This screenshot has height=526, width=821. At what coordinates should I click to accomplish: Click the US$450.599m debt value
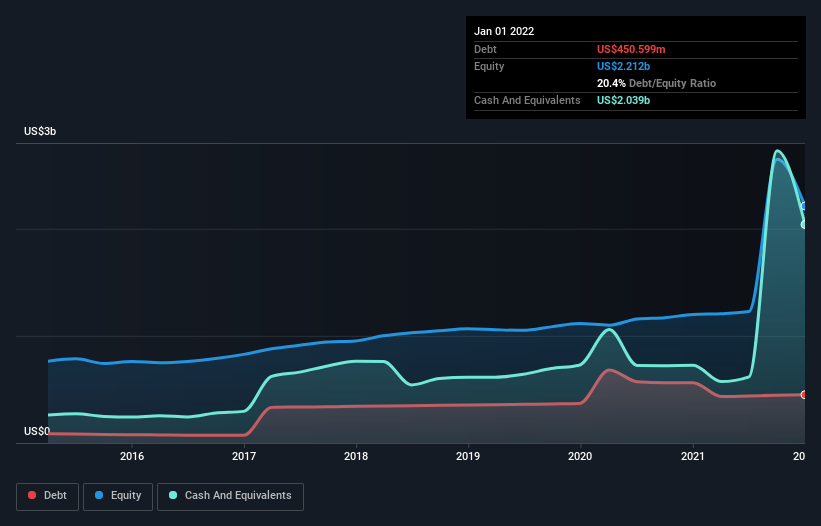pos(631,49)
